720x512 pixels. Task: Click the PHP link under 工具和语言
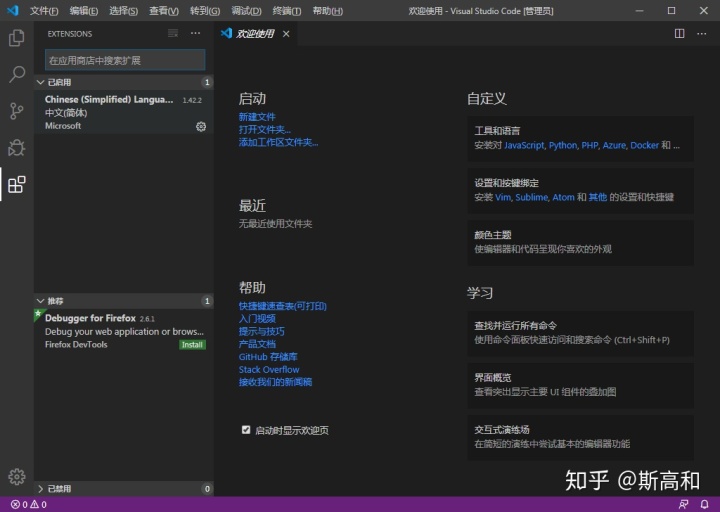(x=590, y=146)
